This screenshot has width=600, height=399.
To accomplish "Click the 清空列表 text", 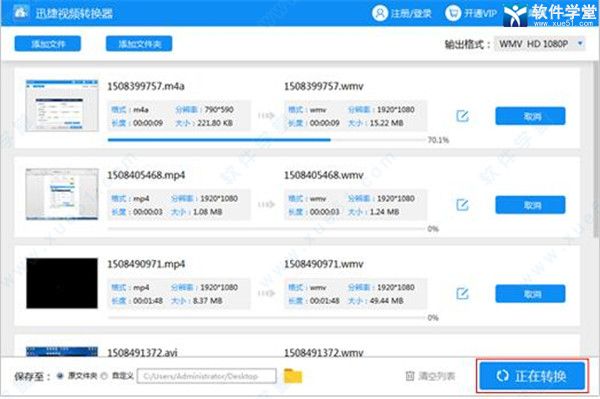I will [x=437, y=376].
